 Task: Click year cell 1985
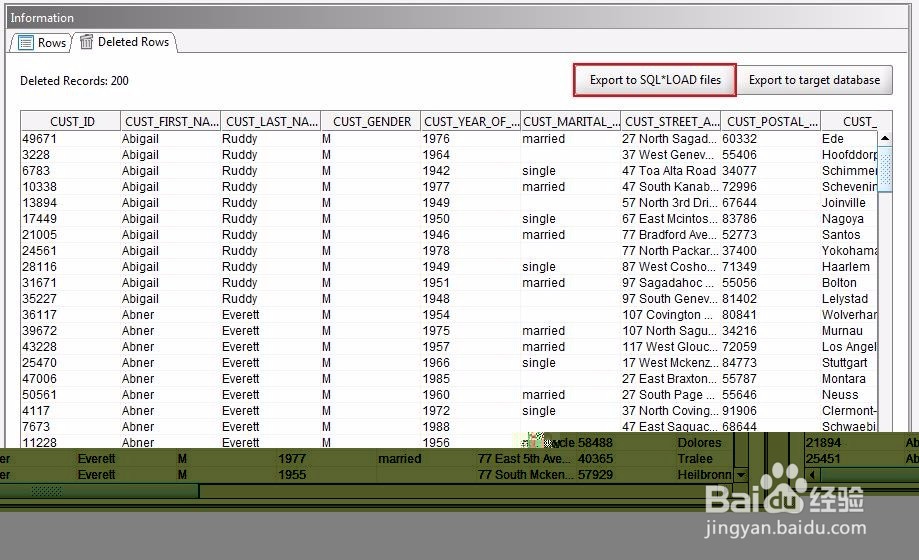471,379
